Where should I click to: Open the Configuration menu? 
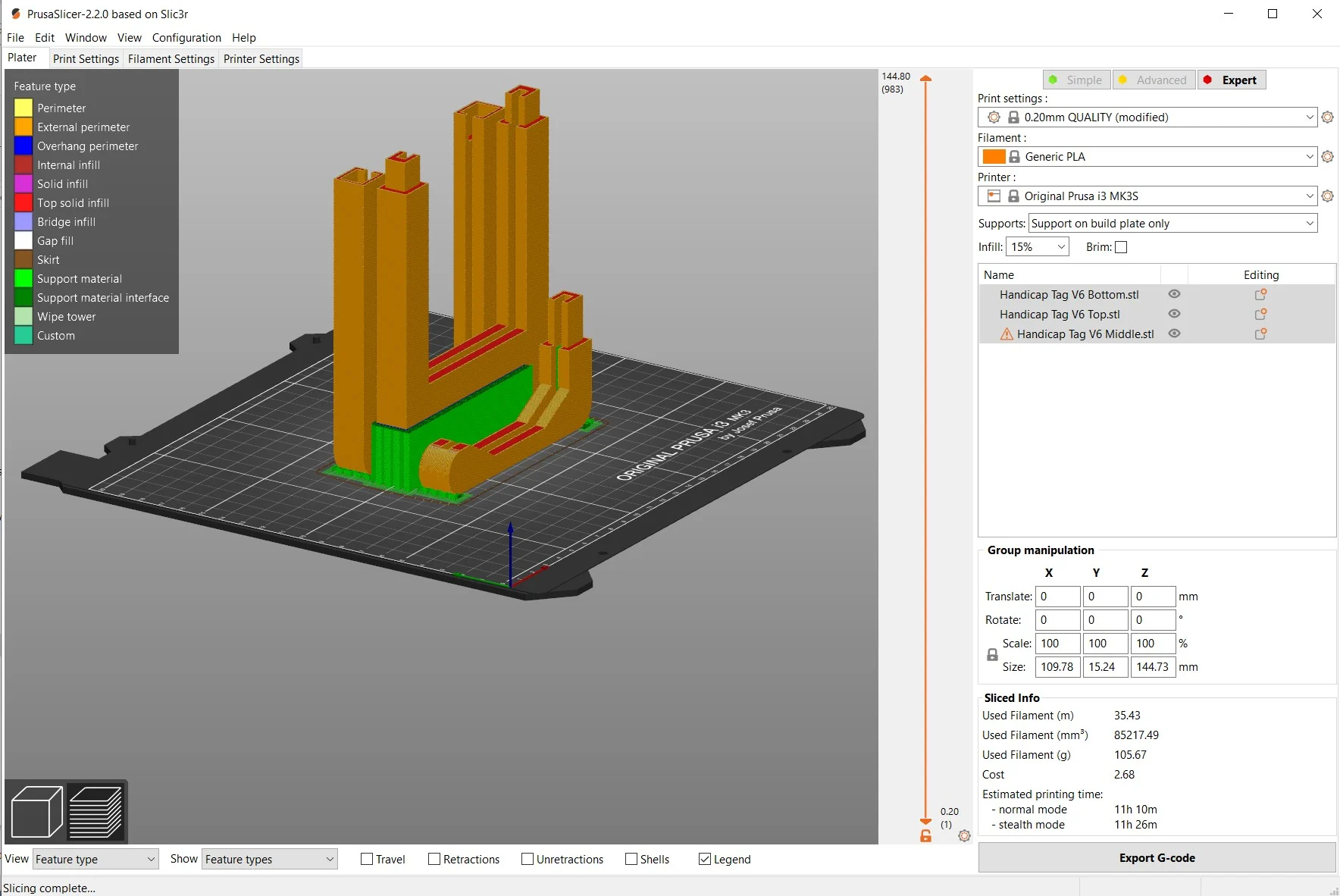pos(186,38)
